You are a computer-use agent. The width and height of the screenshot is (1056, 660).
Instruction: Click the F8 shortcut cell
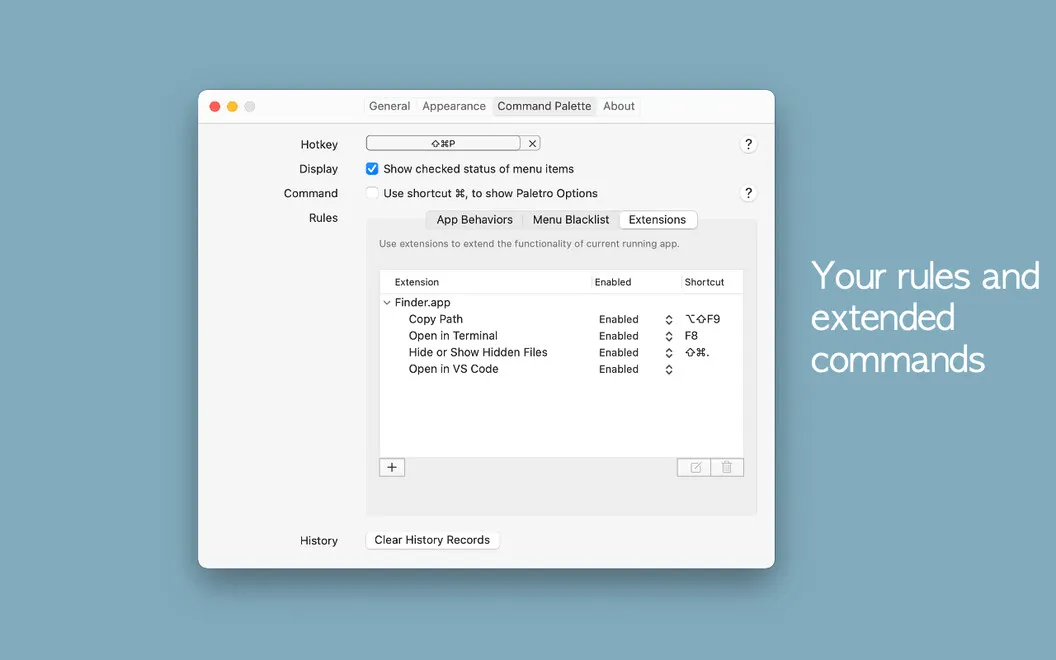(x=691, y=336)
